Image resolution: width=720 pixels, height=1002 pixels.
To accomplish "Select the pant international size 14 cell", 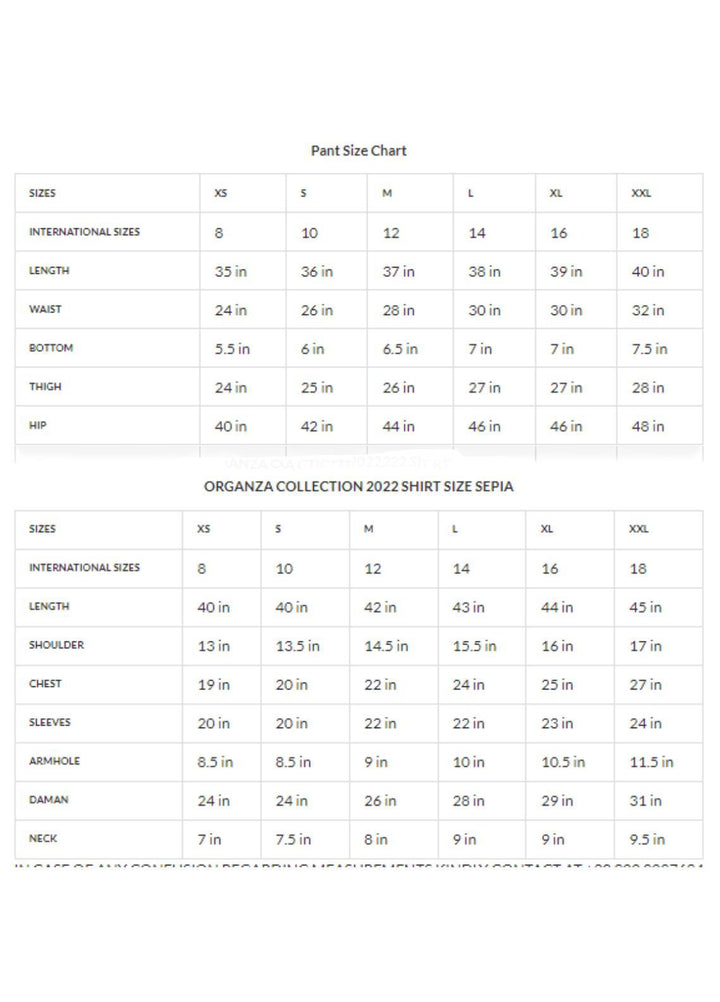I will point(477,233).
